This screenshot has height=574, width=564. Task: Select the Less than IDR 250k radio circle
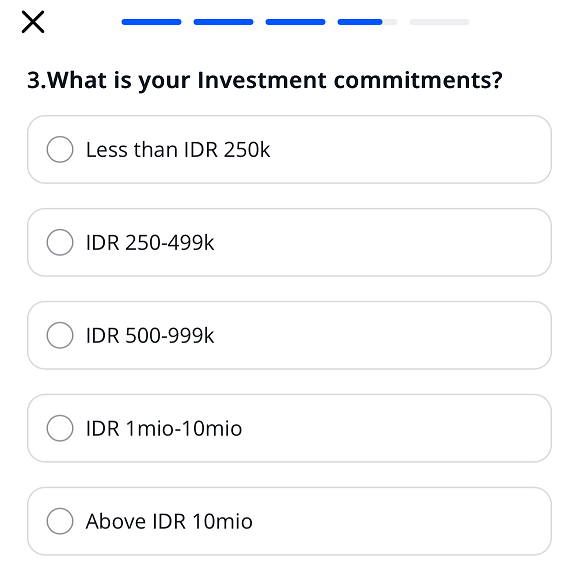[60, 149]
